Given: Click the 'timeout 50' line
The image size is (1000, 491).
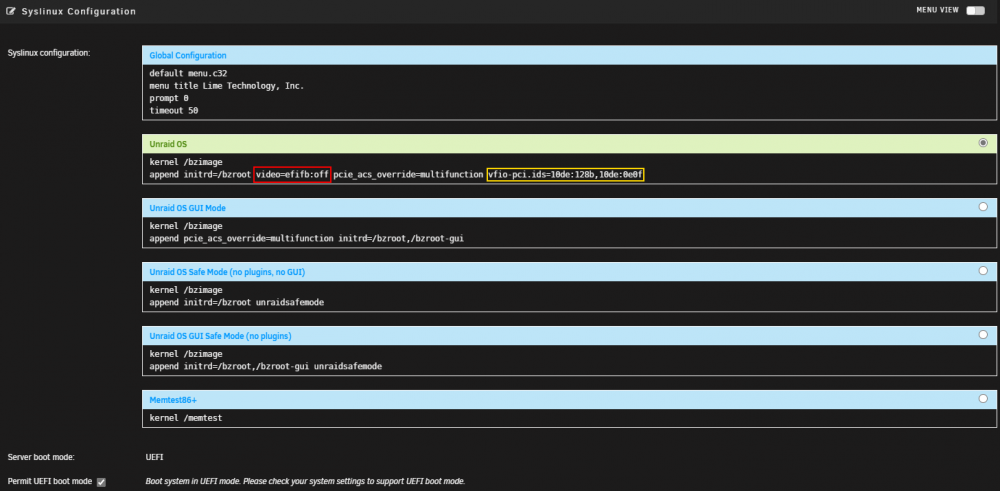Looking at the screenshot, I should click(173, 110).
